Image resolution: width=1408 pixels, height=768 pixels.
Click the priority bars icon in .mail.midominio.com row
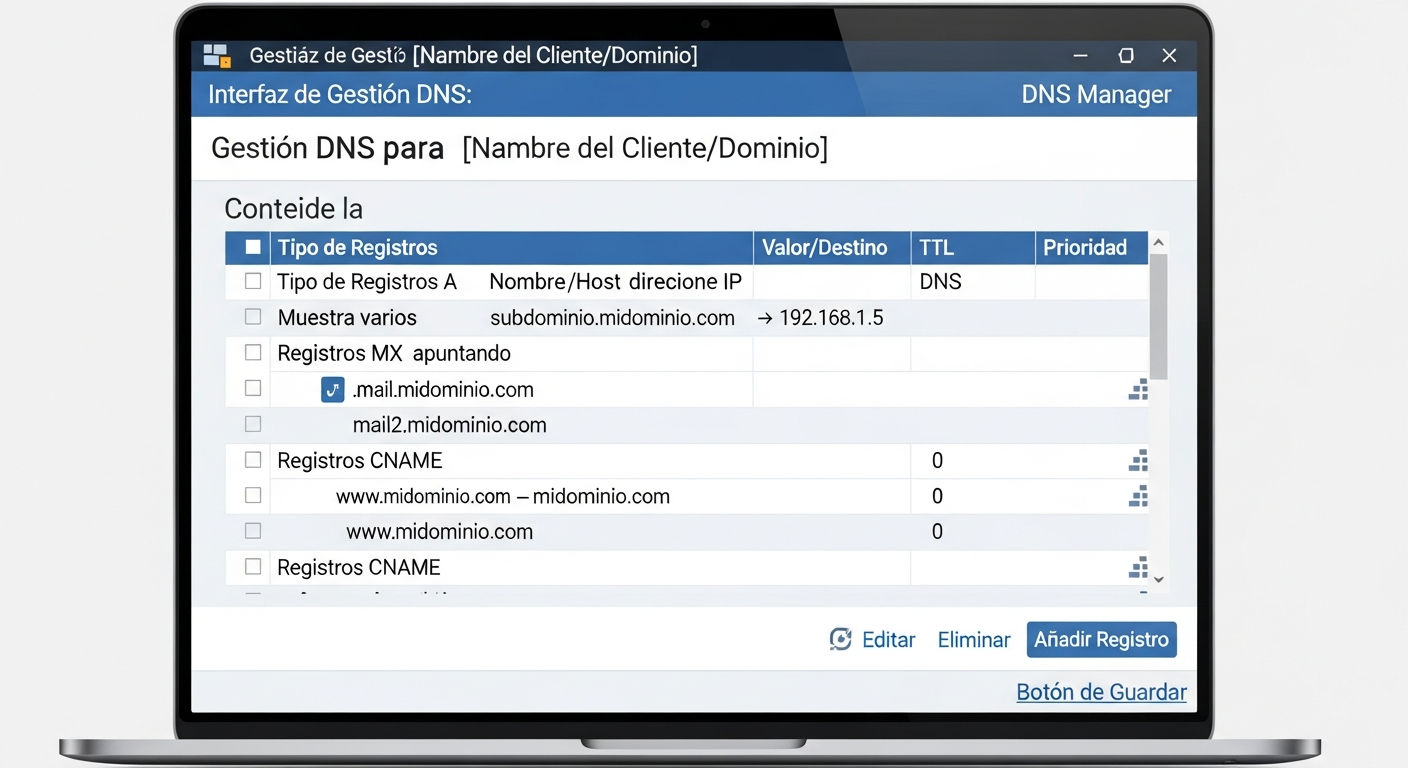click(x=1138, y=390)
